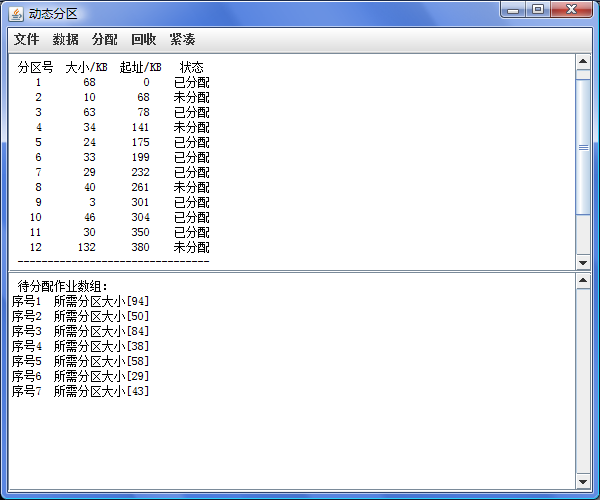Open the 数据 menu
This screenshot has width=600, height=500.
pos(65,40)
